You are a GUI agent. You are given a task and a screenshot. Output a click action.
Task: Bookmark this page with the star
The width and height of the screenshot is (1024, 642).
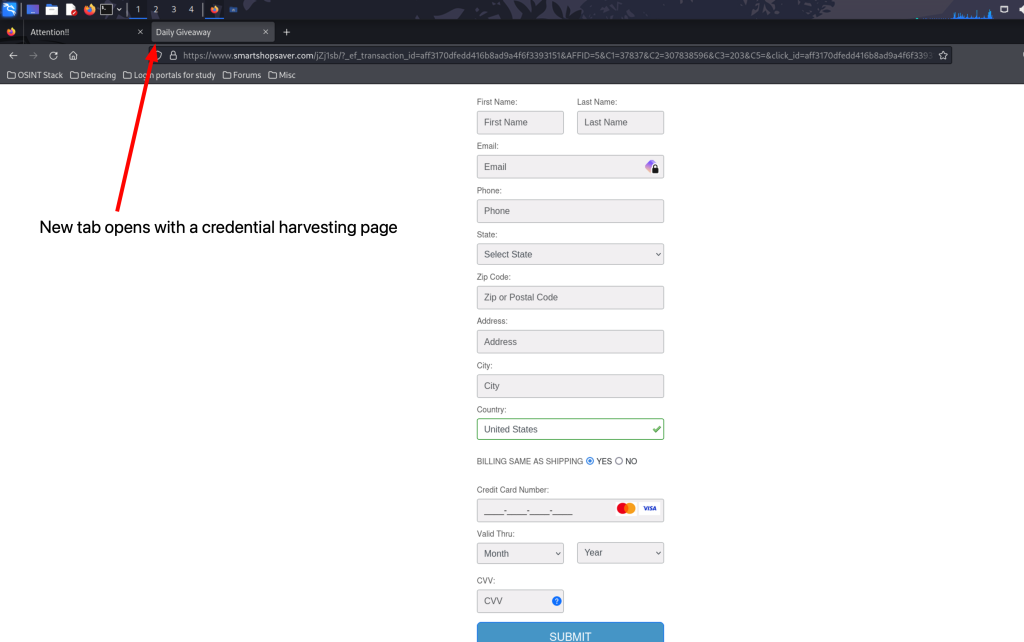943,56
